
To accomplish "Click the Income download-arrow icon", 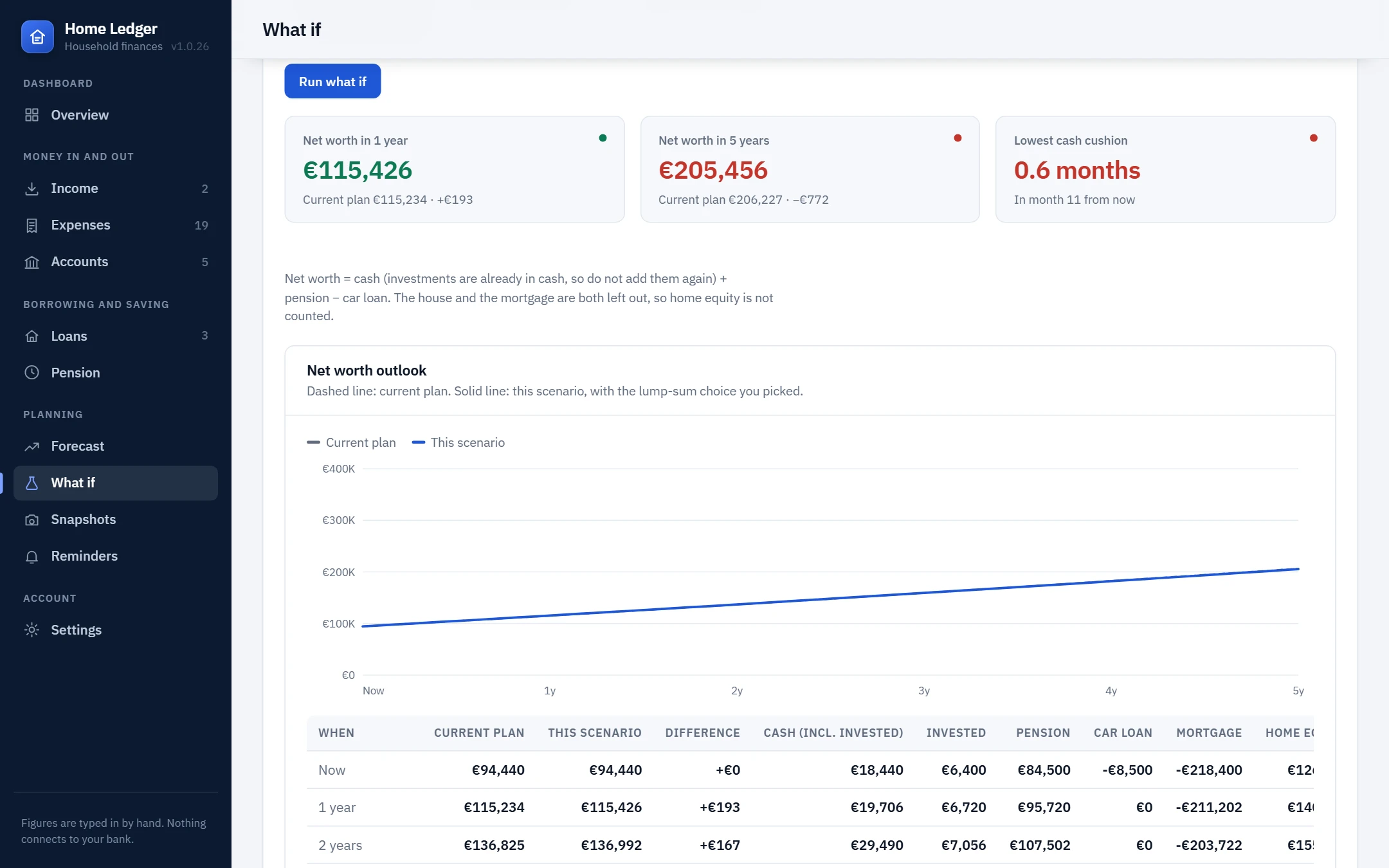I will pyautogui.click(x=32, y=188).
